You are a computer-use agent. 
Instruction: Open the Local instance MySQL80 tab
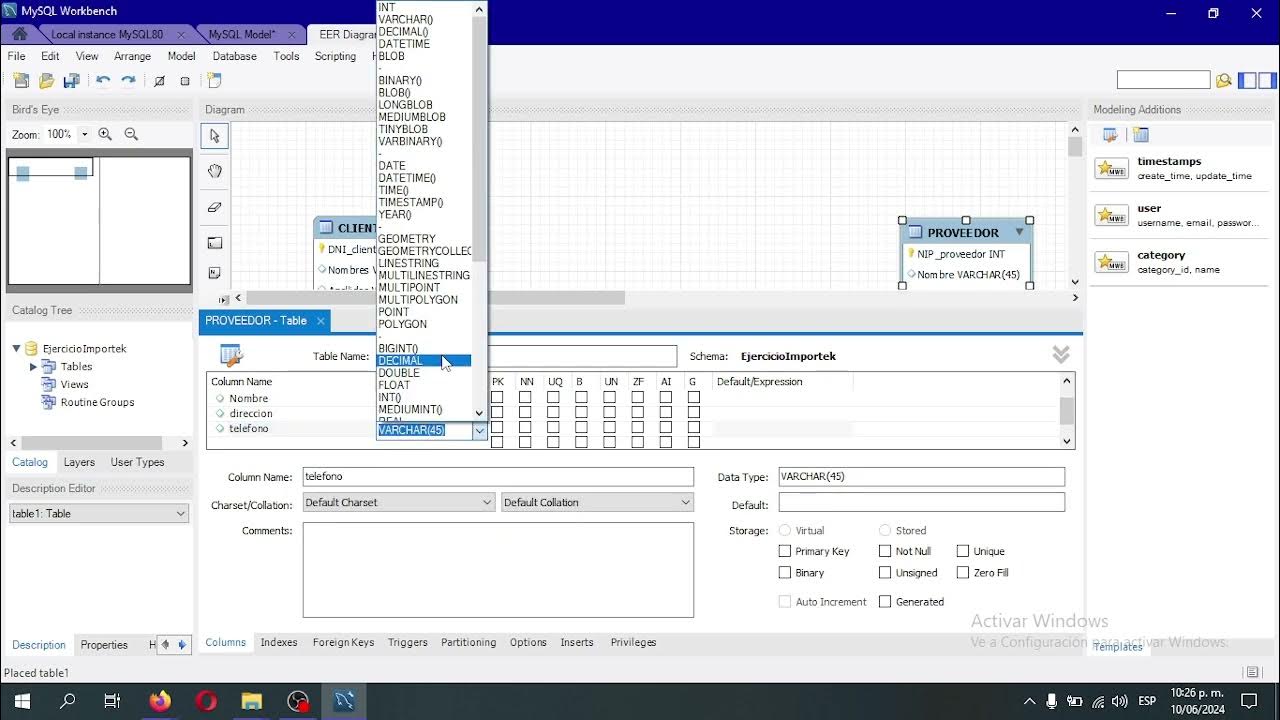point(107,34)
